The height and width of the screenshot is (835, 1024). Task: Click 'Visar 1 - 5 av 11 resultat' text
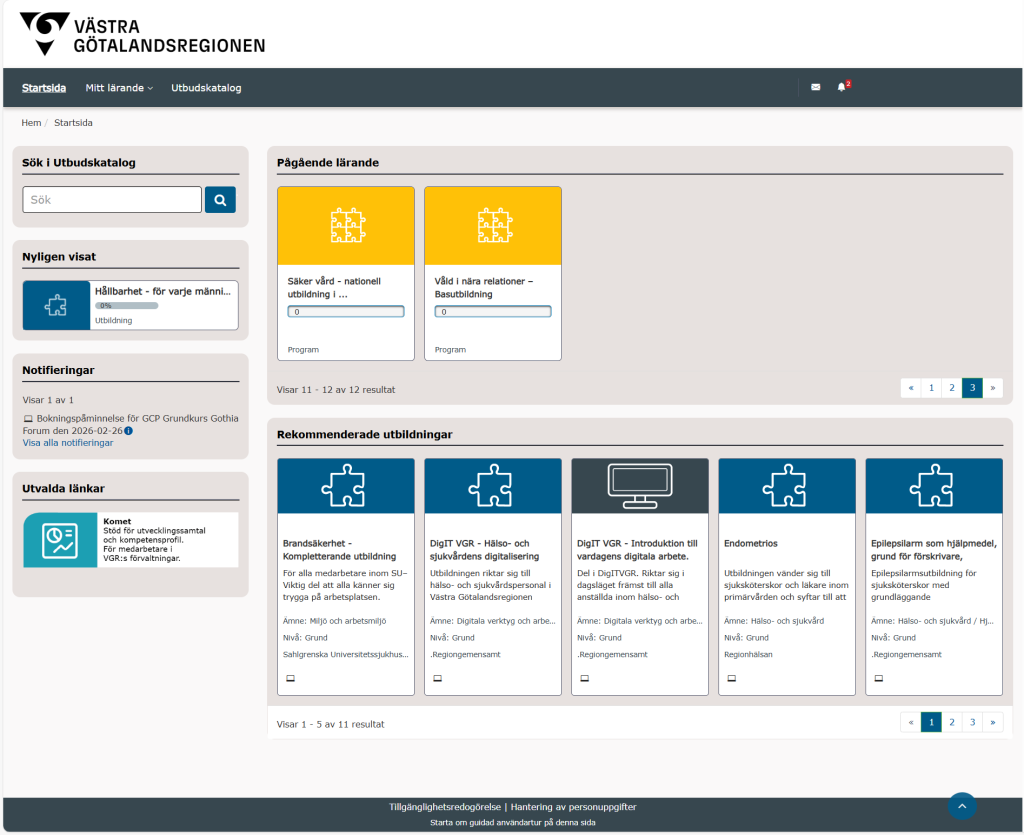coord(330,724)
